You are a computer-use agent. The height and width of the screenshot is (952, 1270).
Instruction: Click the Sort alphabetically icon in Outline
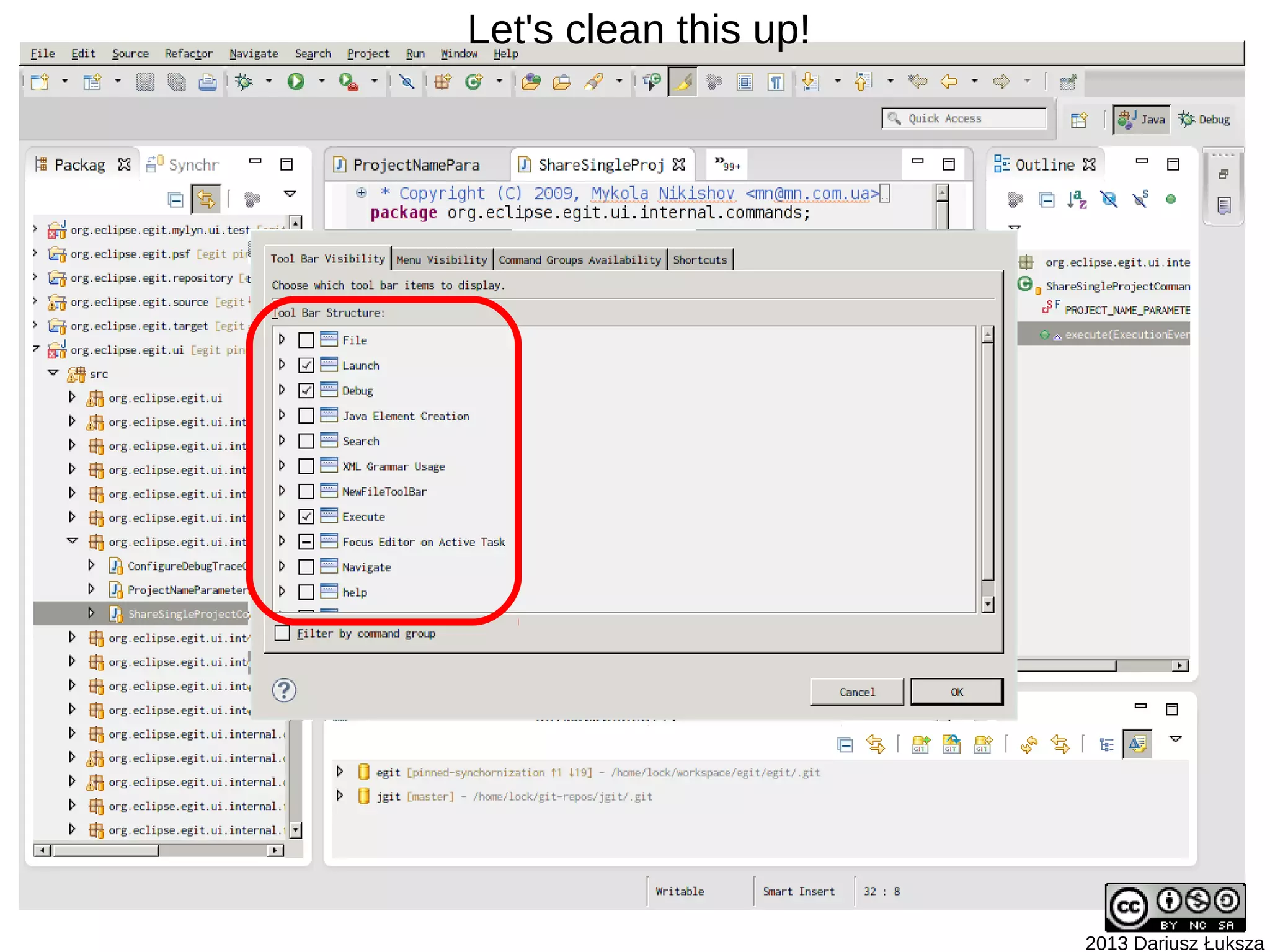tap(1077, 199)
